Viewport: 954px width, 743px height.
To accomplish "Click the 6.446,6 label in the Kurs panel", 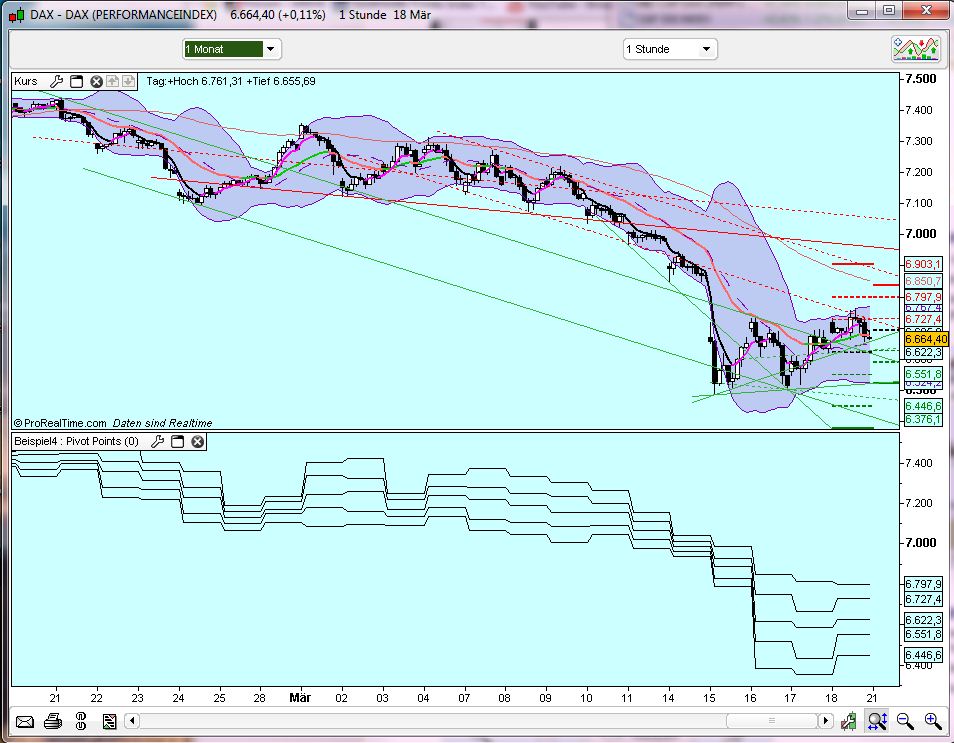I will click(x=923, y=406).
